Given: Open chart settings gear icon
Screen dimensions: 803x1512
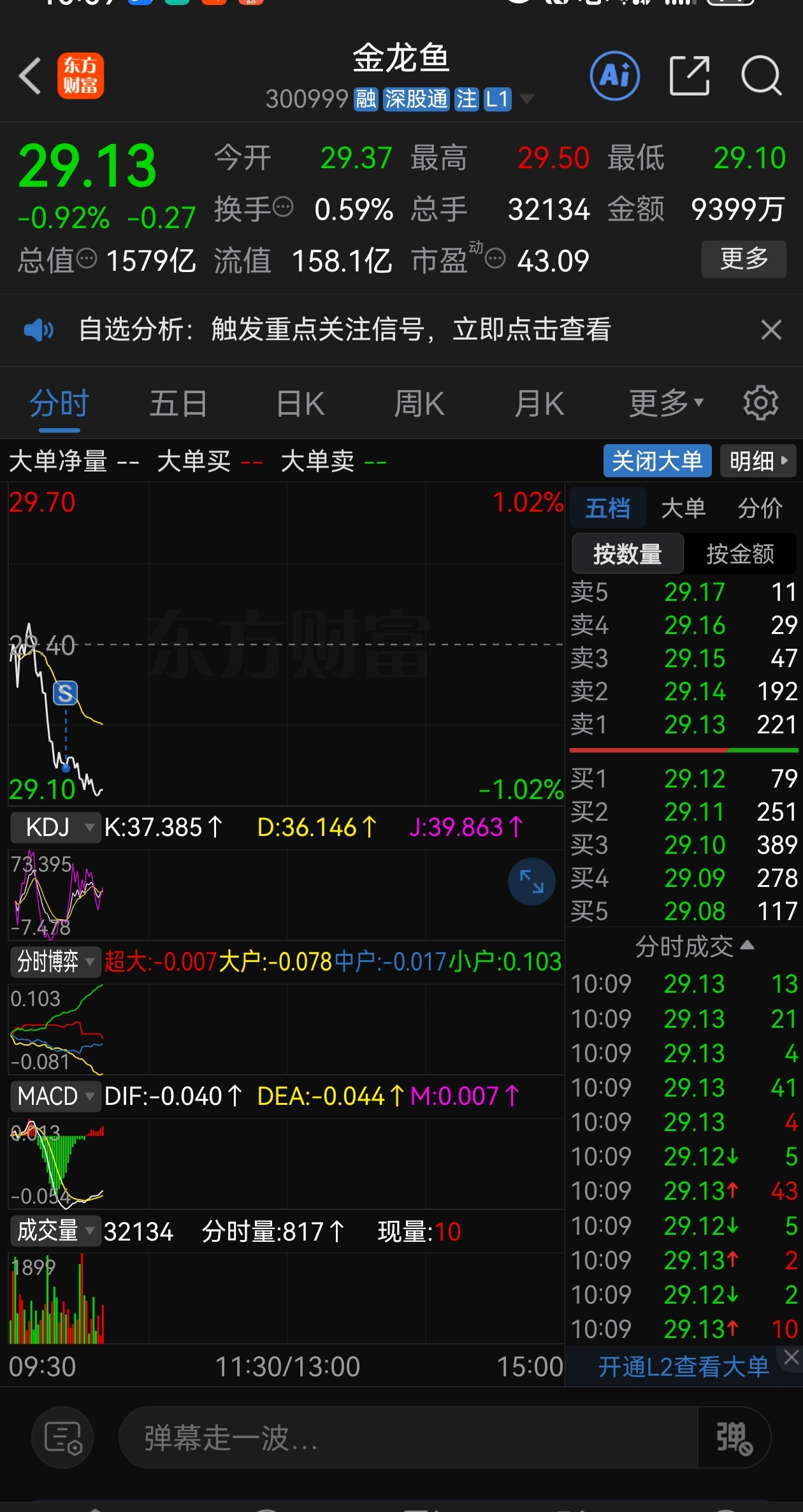Looking at the screenshot, I should click(761, 403).
